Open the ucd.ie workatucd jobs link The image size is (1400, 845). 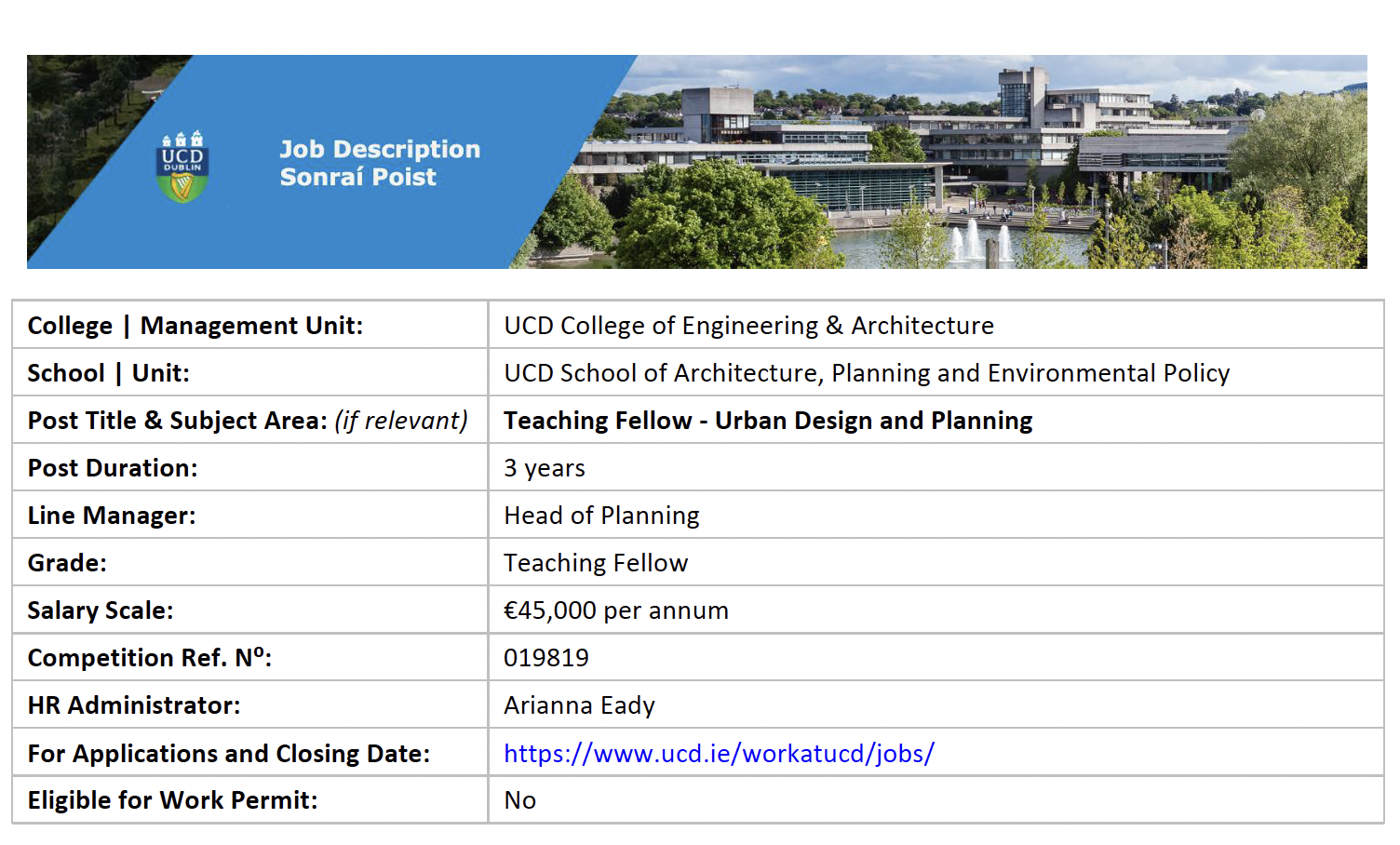click(x=719, y=753)
